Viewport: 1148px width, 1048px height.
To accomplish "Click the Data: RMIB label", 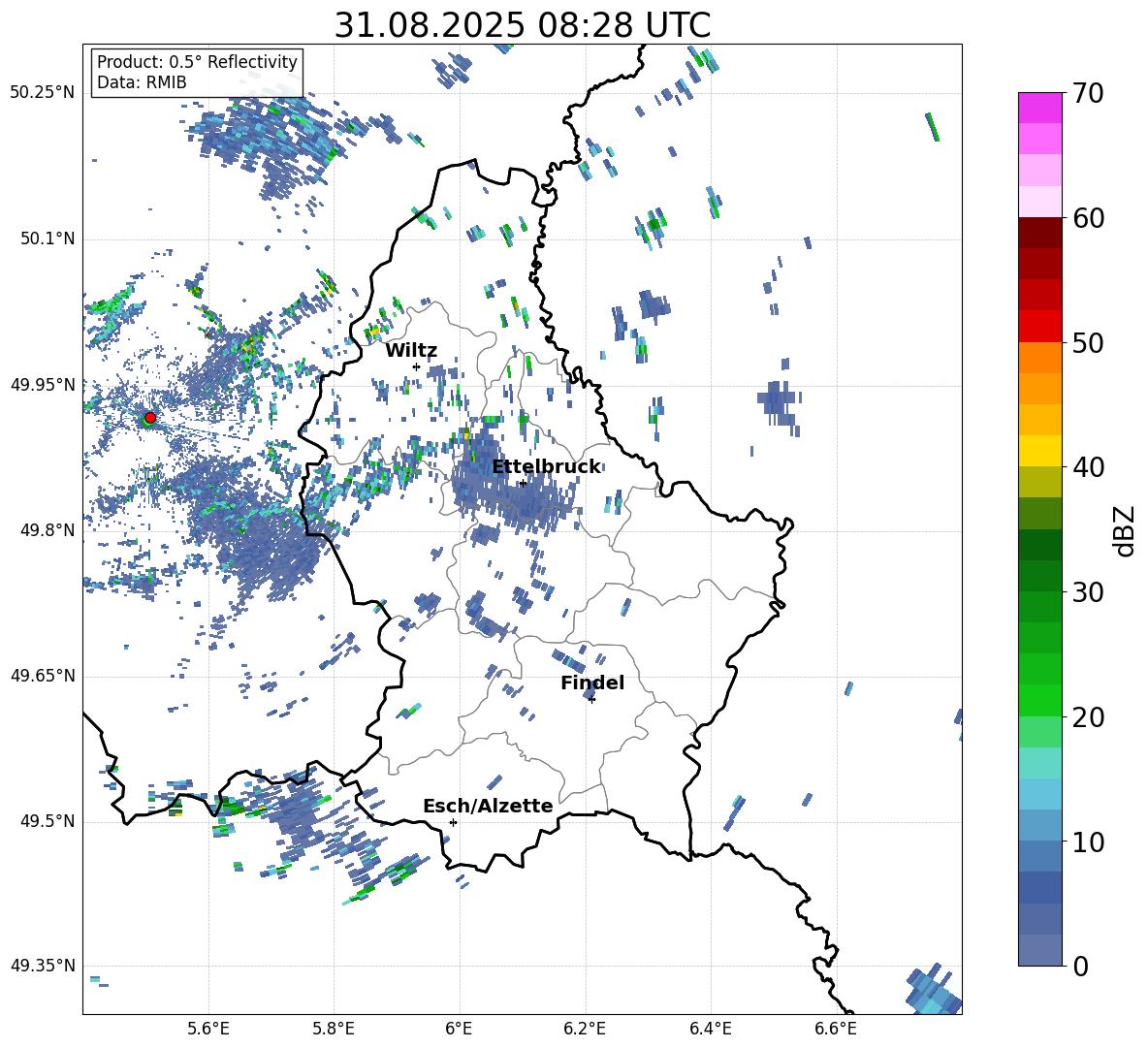I will [x=142, y=82].
